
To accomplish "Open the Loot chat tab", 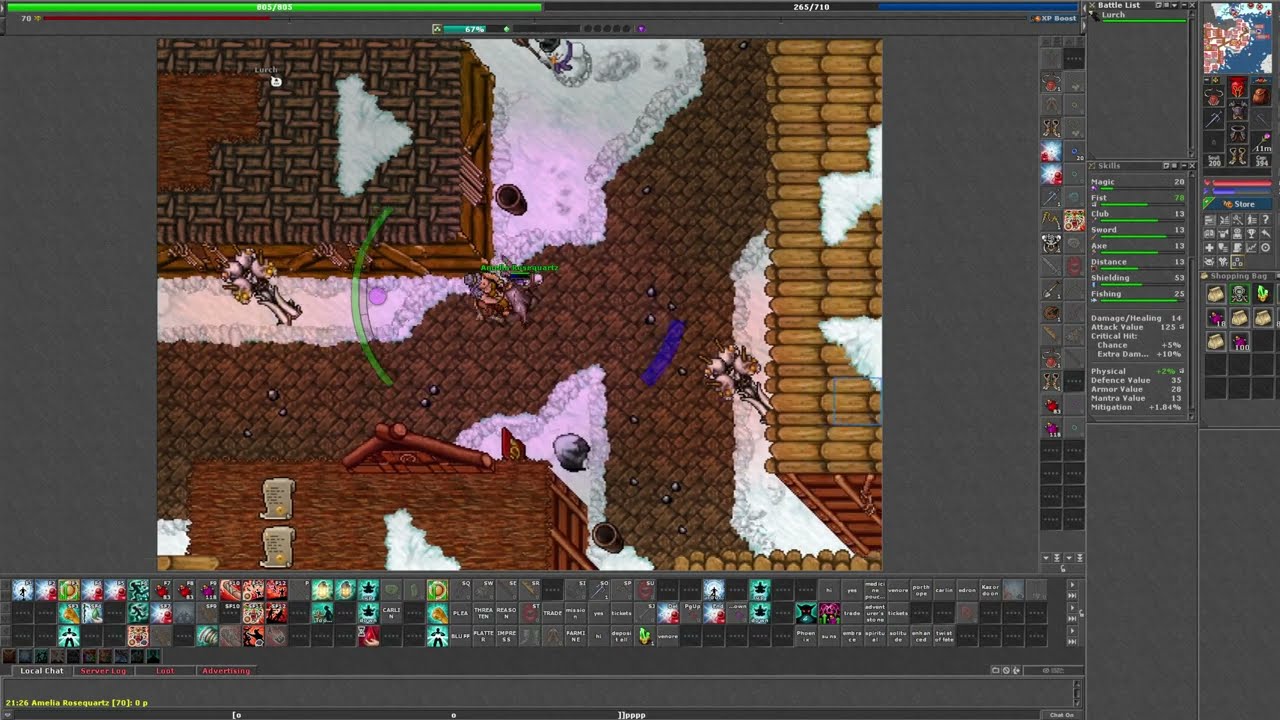I will click(165, 671).
